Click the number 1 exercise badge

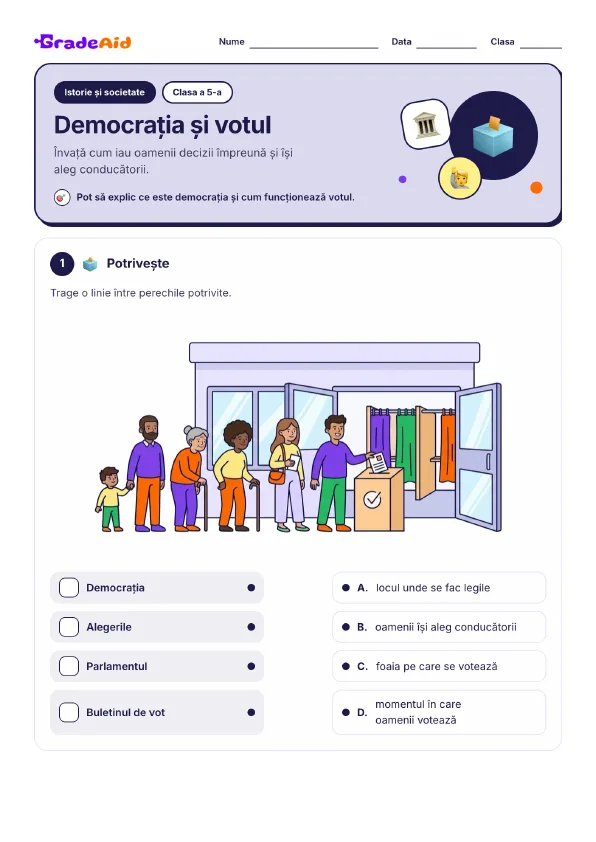point(62,264)
